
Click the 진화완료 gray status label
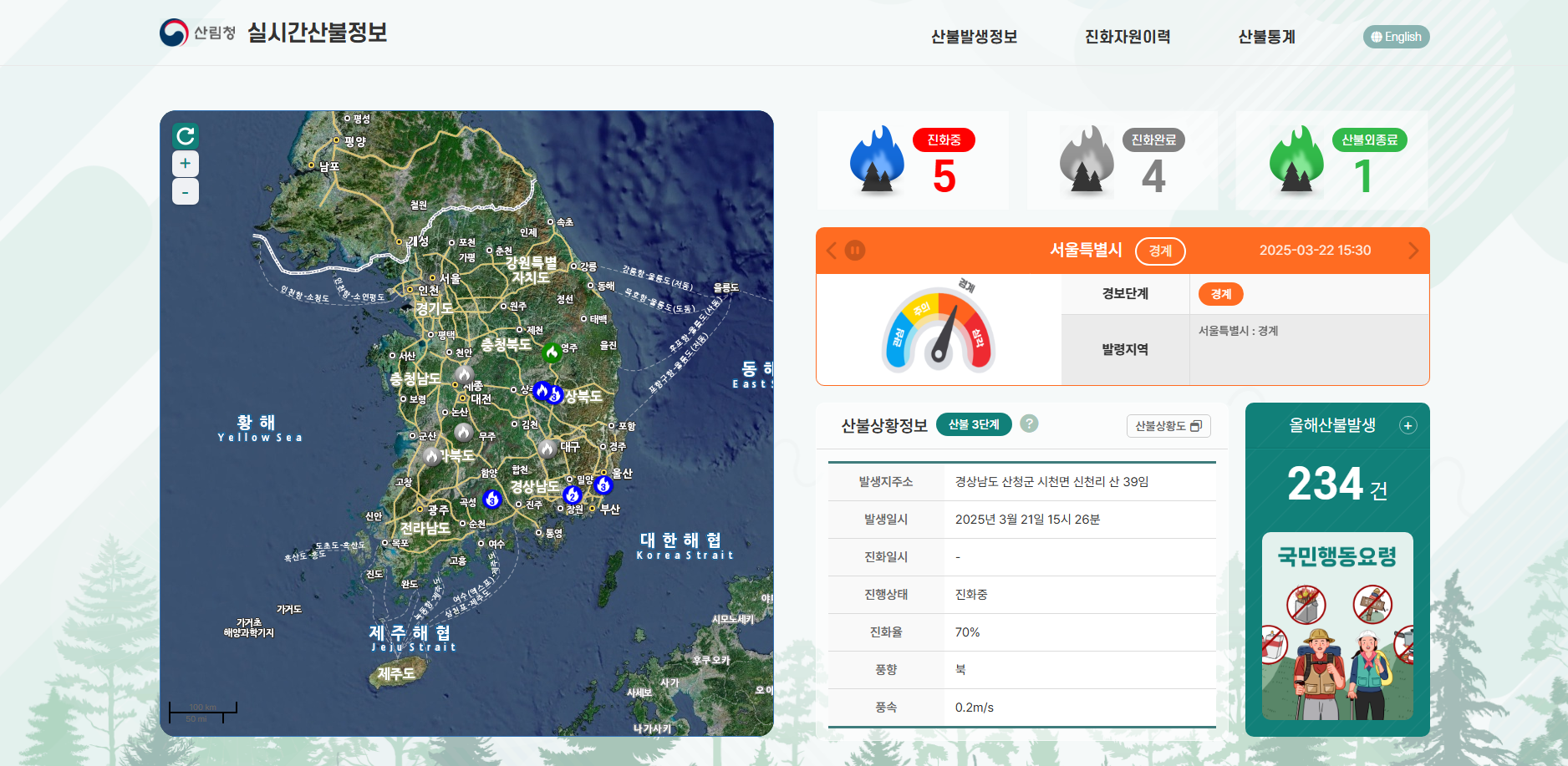[1153, 140]
